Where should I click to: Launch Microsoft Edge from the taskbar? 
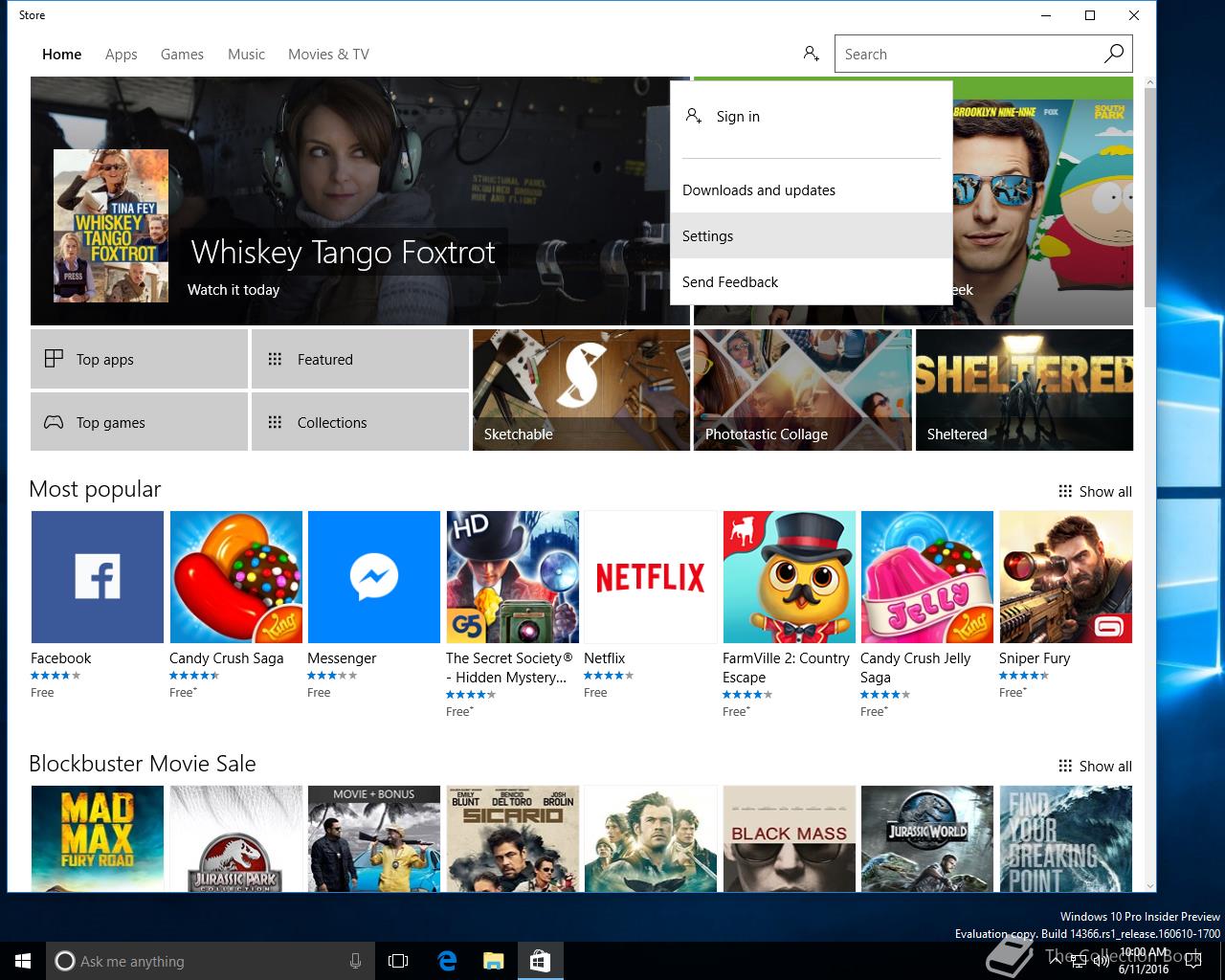click(x=447, y=961)
